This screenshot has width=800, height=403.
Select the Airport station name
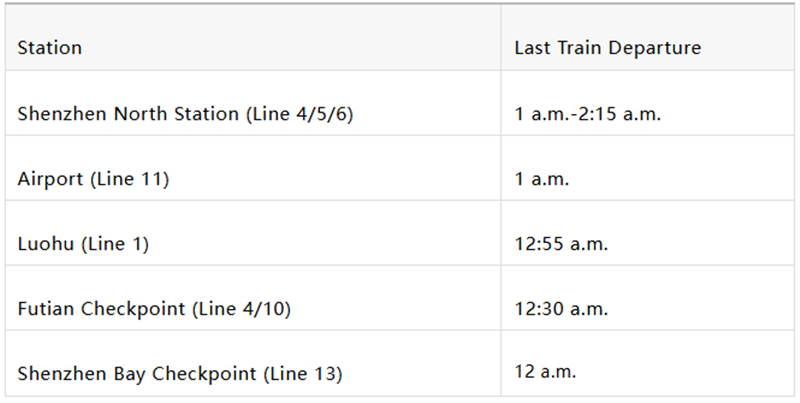48,179
